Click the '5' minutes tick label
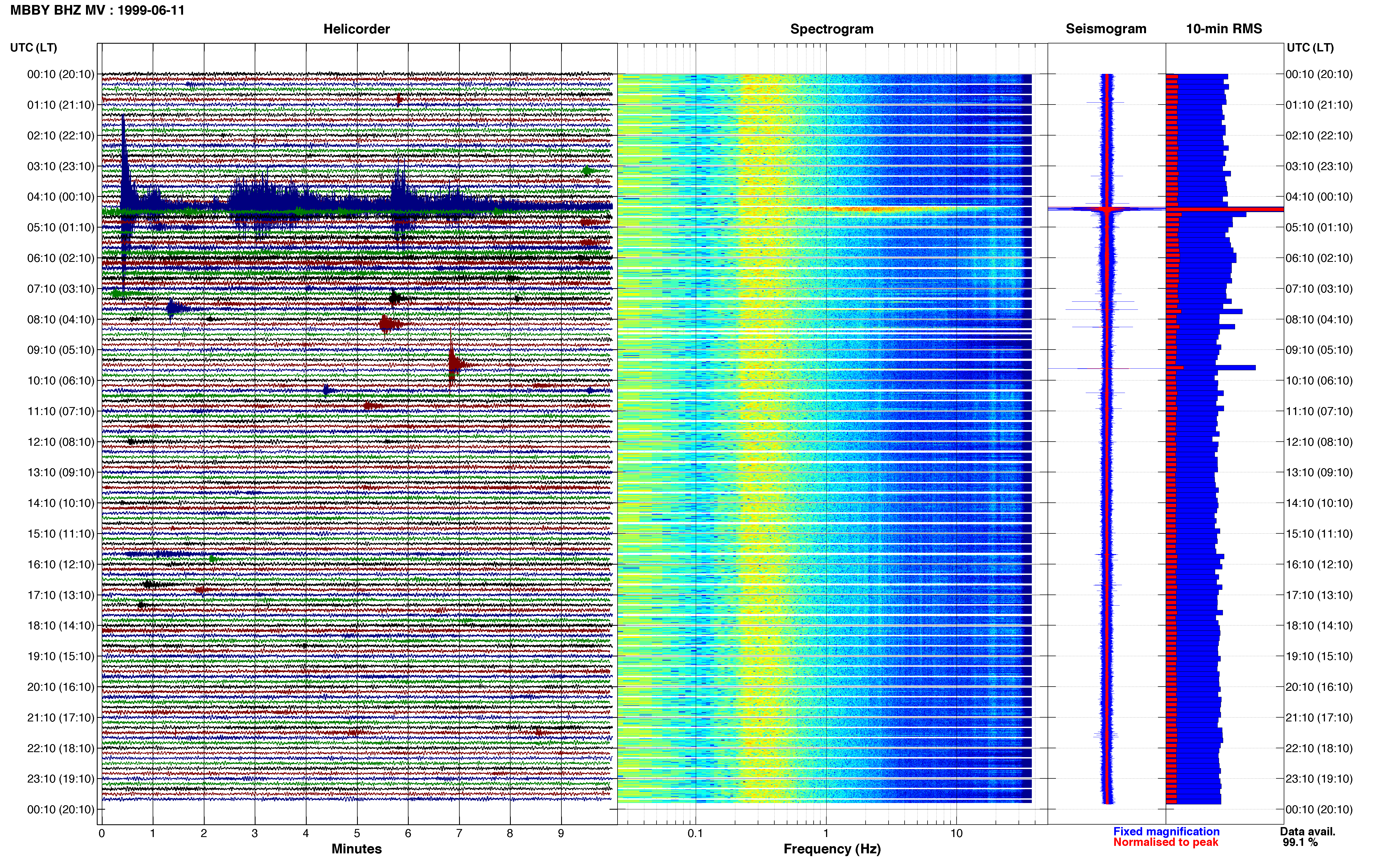Viewport: 1388px width, 868px height. tap(357, 833)
